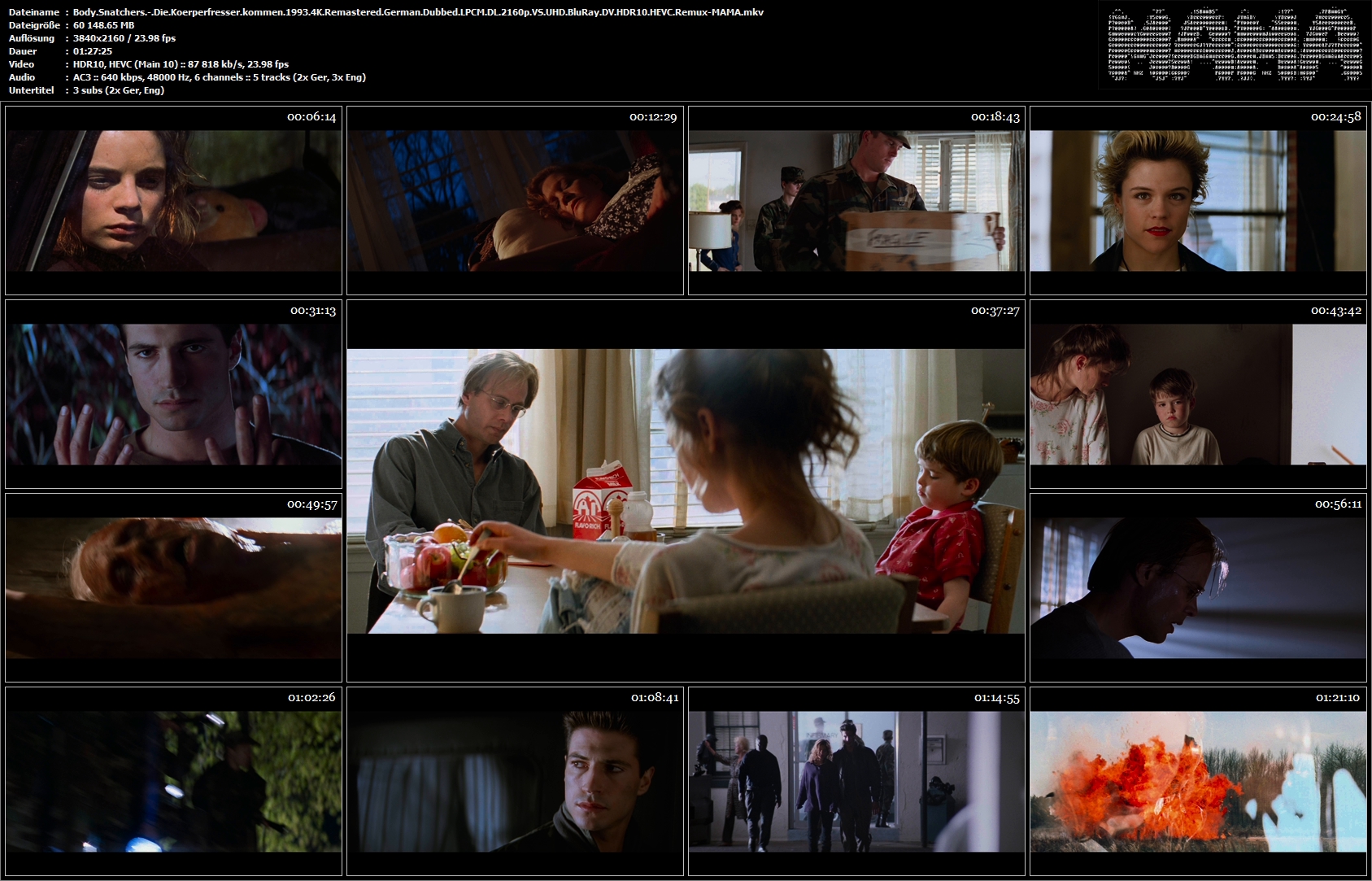Select the frame captured at 00:49:57

173,587
